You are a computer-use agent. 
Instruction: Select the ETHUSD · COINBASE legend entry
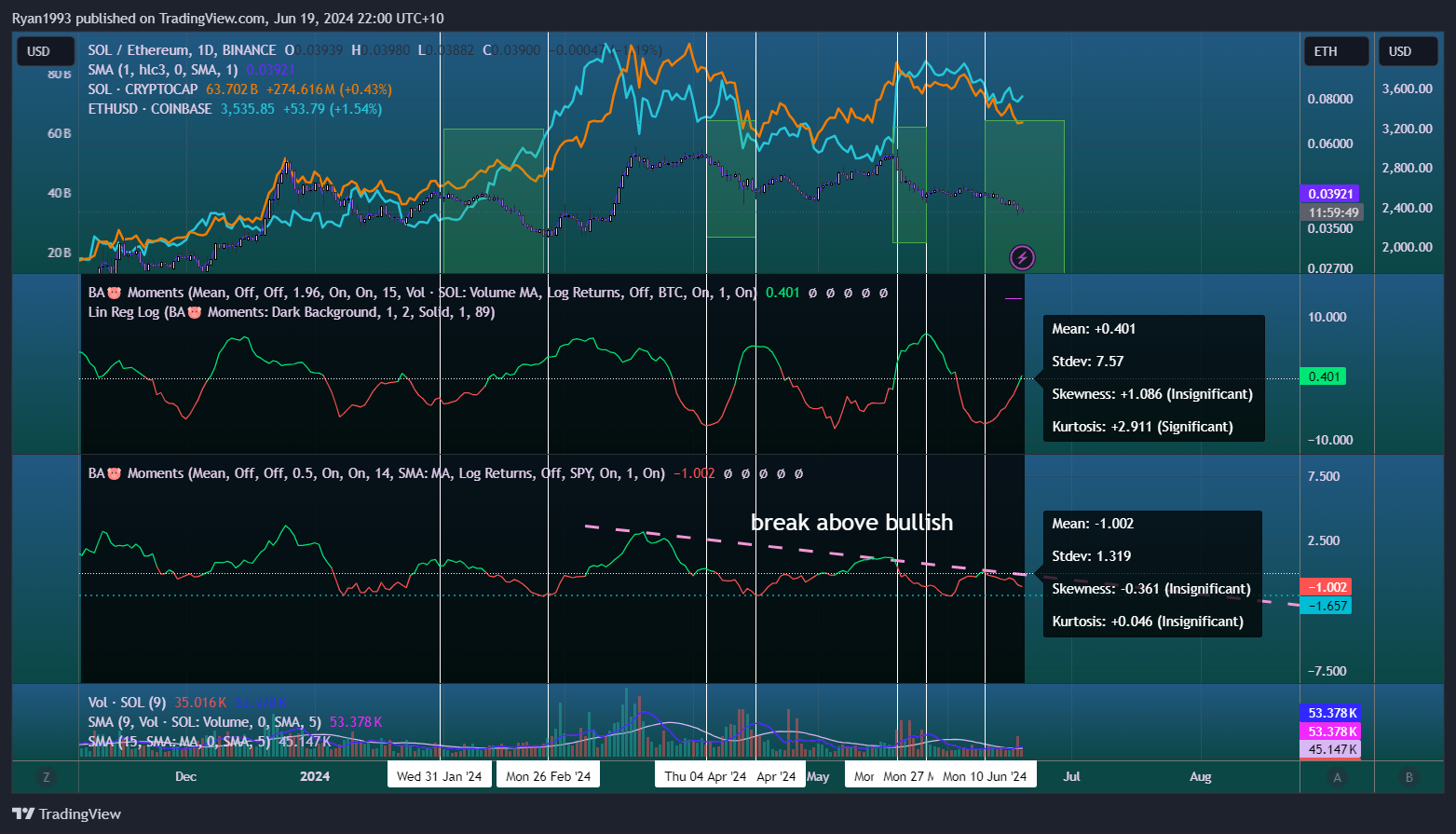150,109
